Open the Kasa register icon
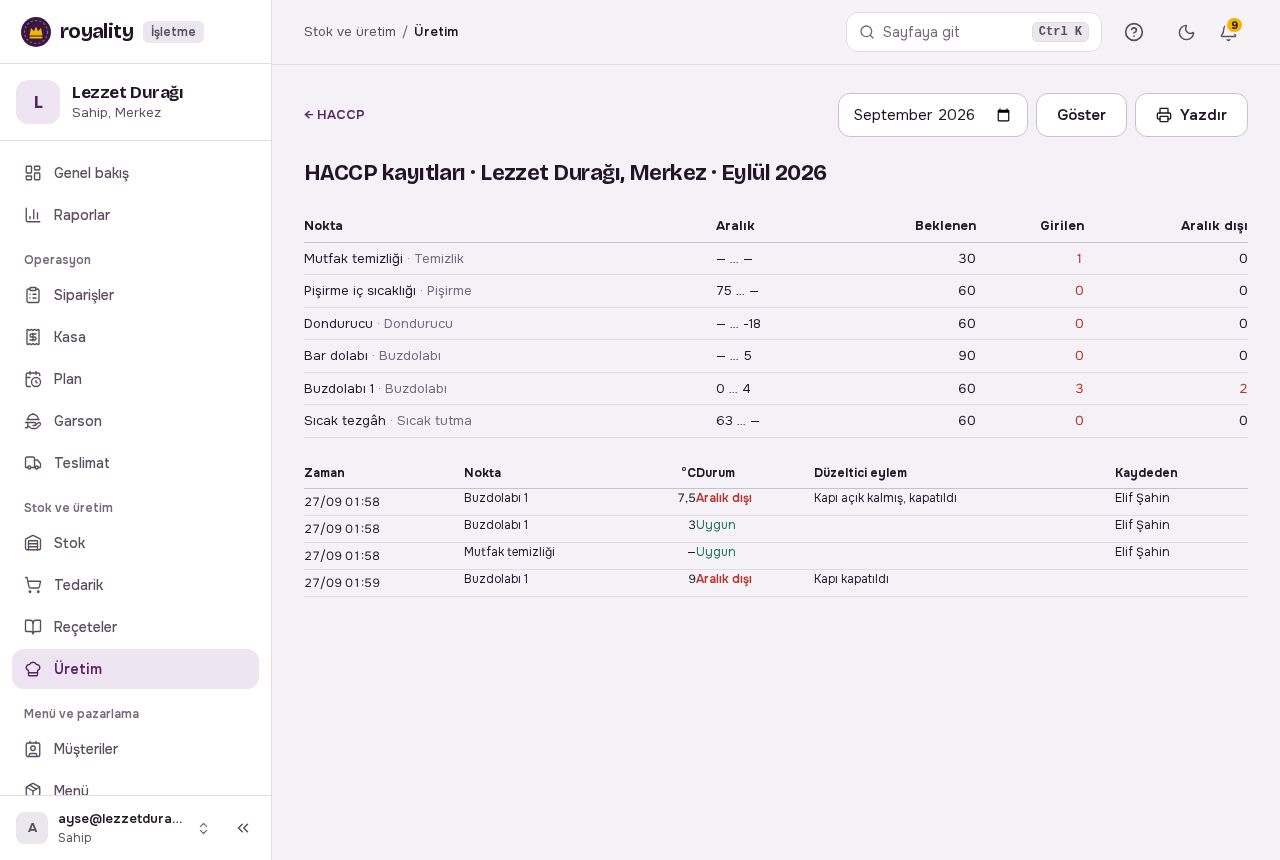1280x860 pixels. coord(33,337)
